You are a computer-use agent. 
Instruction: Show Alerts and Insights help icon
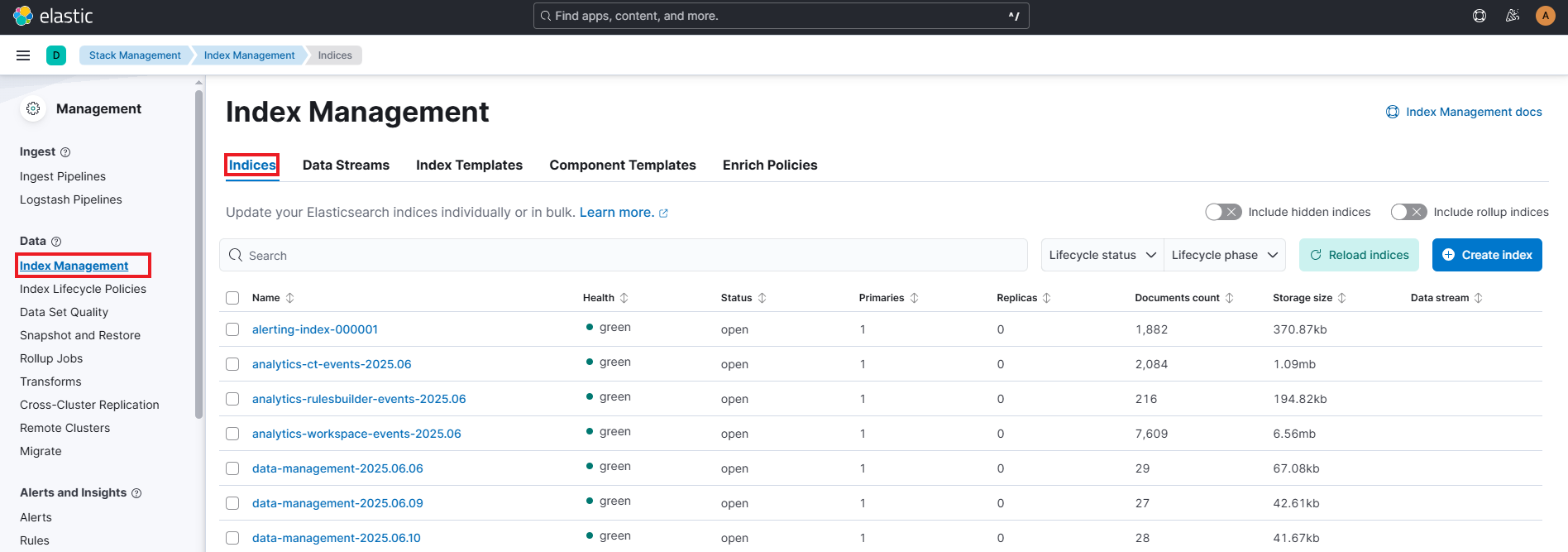(136, 493)
